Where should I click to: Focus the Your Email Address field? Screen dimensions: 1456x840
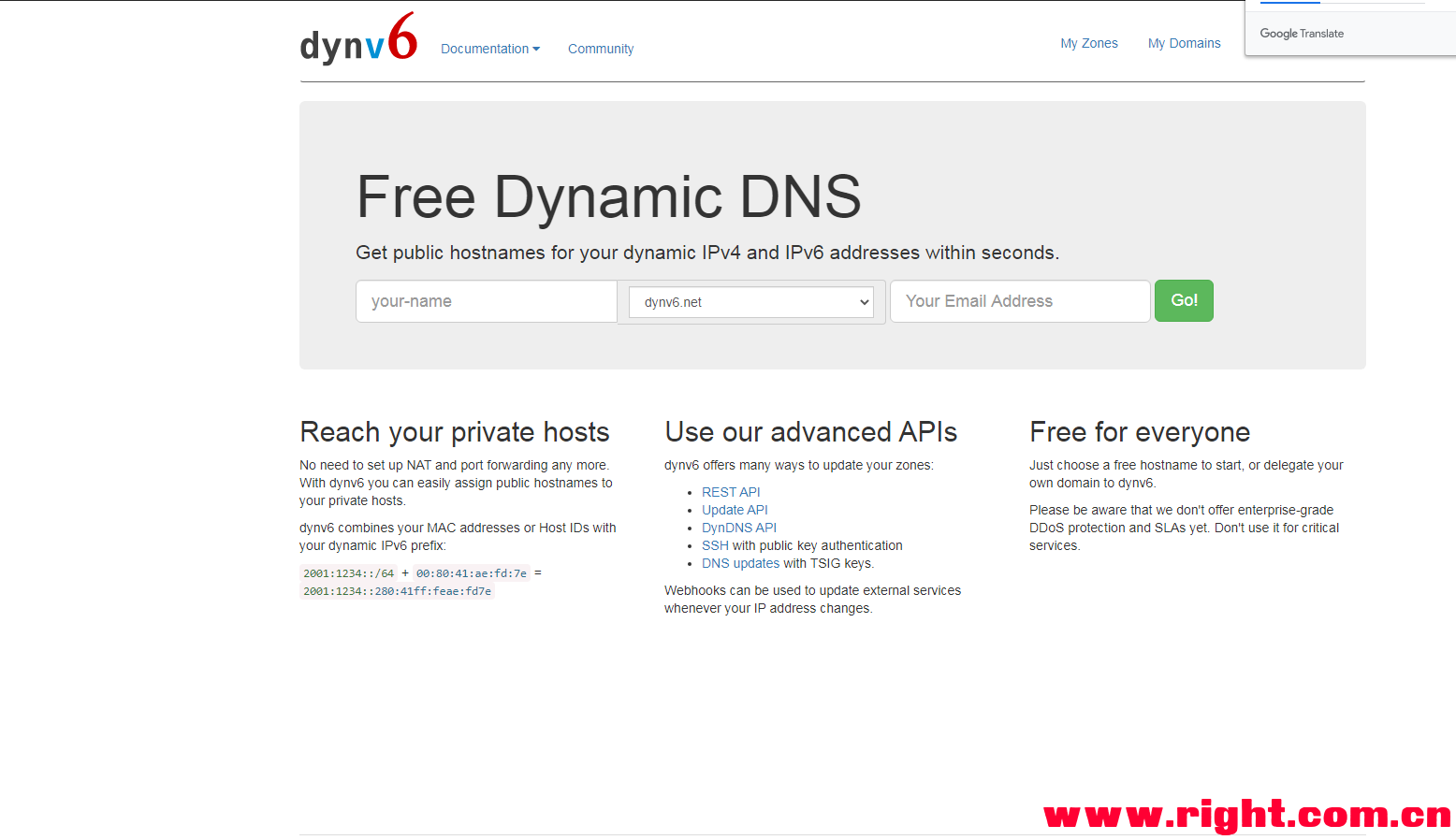[x=1020, y=301]
